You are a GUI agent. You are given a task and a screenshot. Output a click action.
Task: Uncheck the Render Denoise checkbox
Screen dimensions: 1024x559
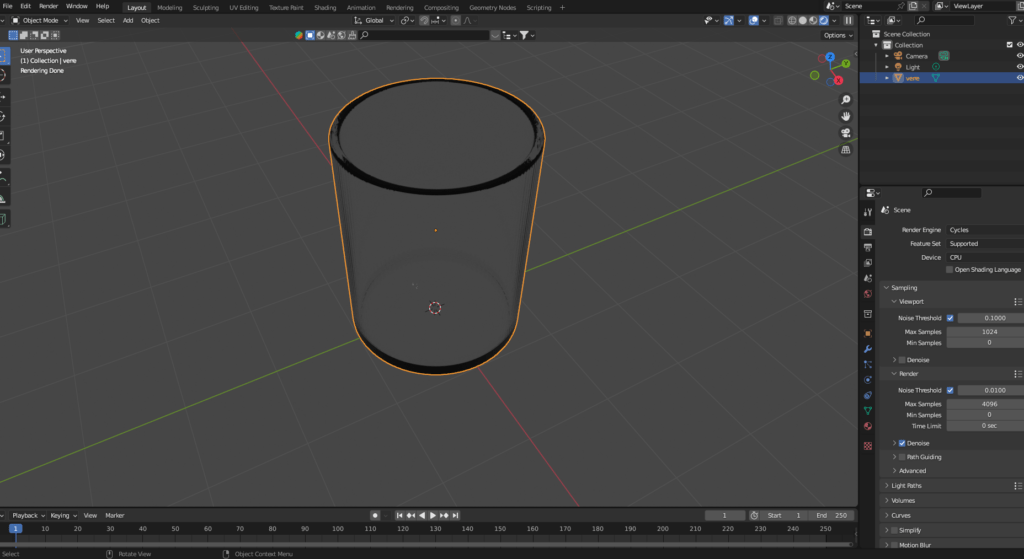click(902, 443)
